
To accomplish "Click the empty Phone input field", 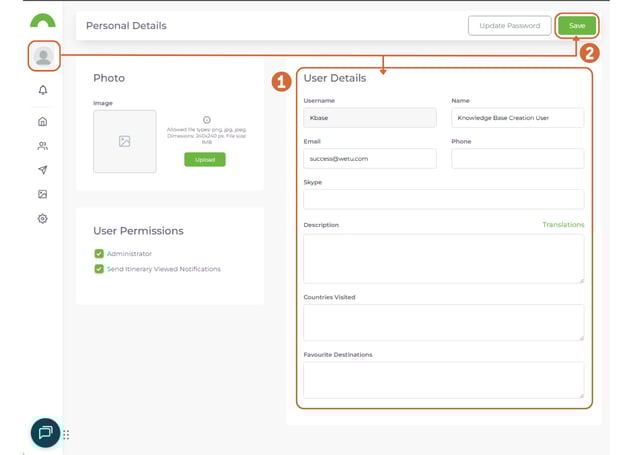I will (x=518, y=159).
